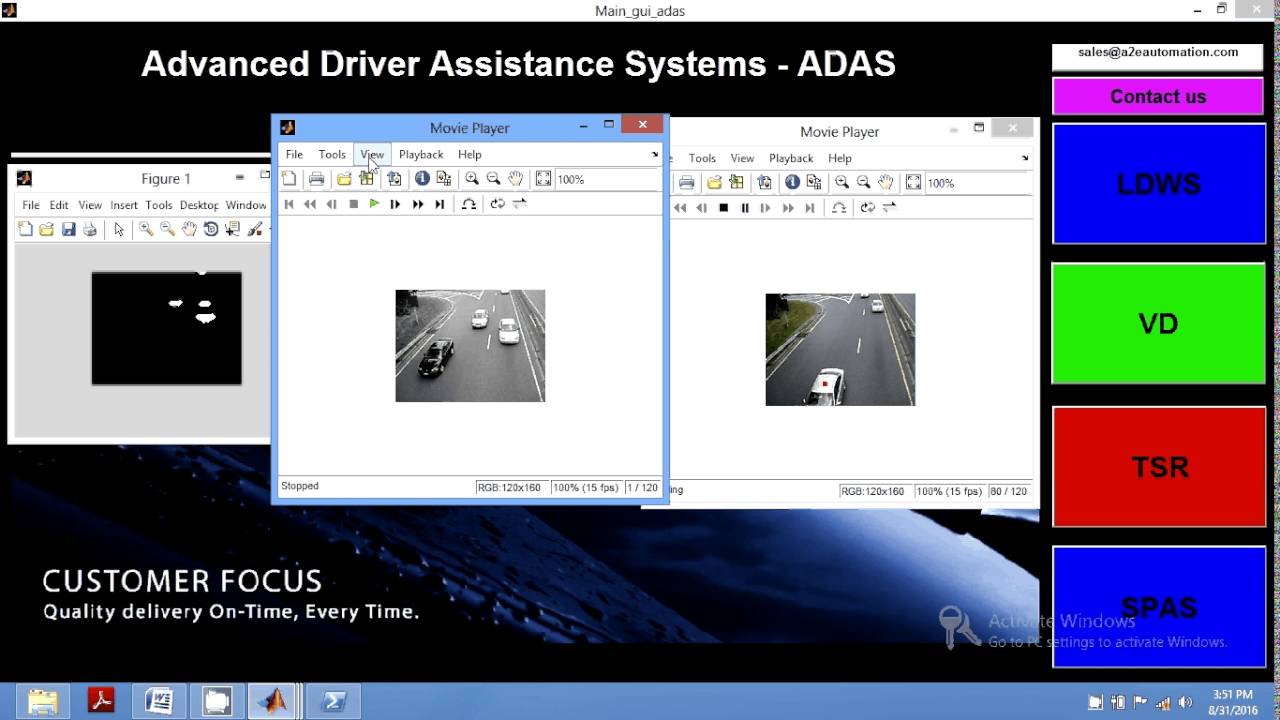The image size is (1280, 720).
Task: Open Playback menu in rear Movie Player
Action: [x=791, y=158]
